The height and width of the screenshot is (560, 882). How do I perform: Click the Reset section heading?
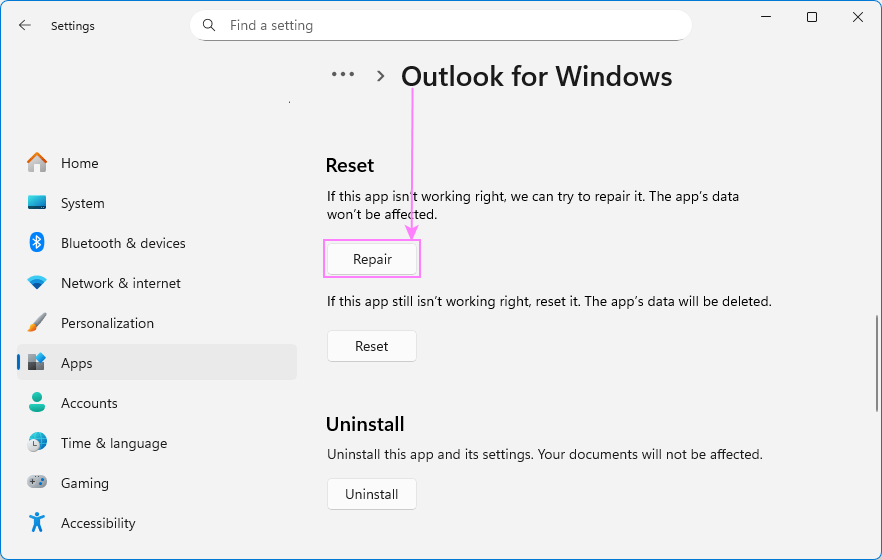click(349, 165)
